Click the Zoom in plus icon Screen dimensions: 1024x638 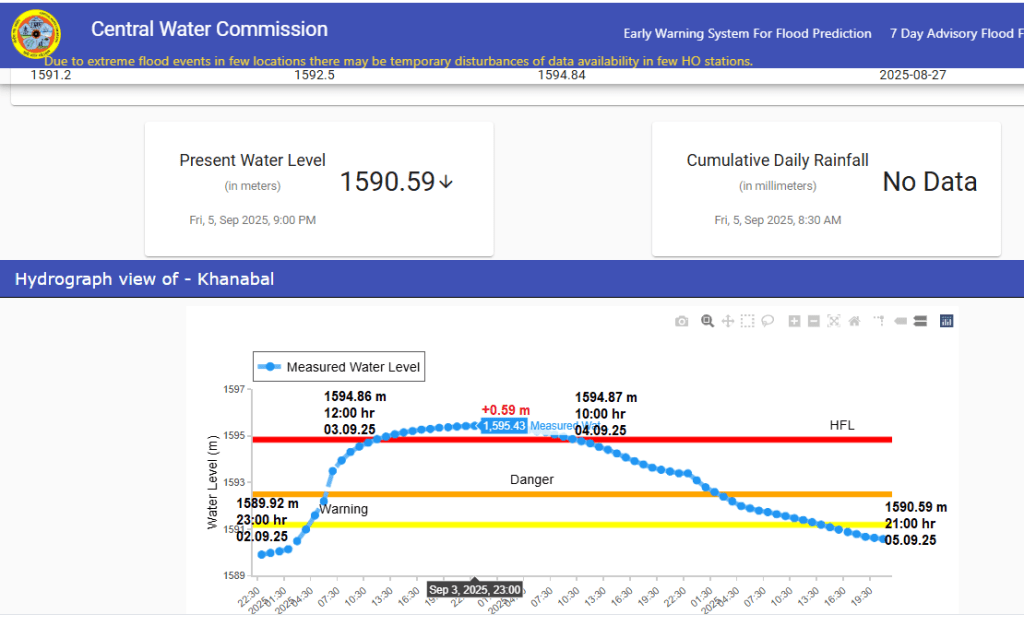tap(794, 321)
